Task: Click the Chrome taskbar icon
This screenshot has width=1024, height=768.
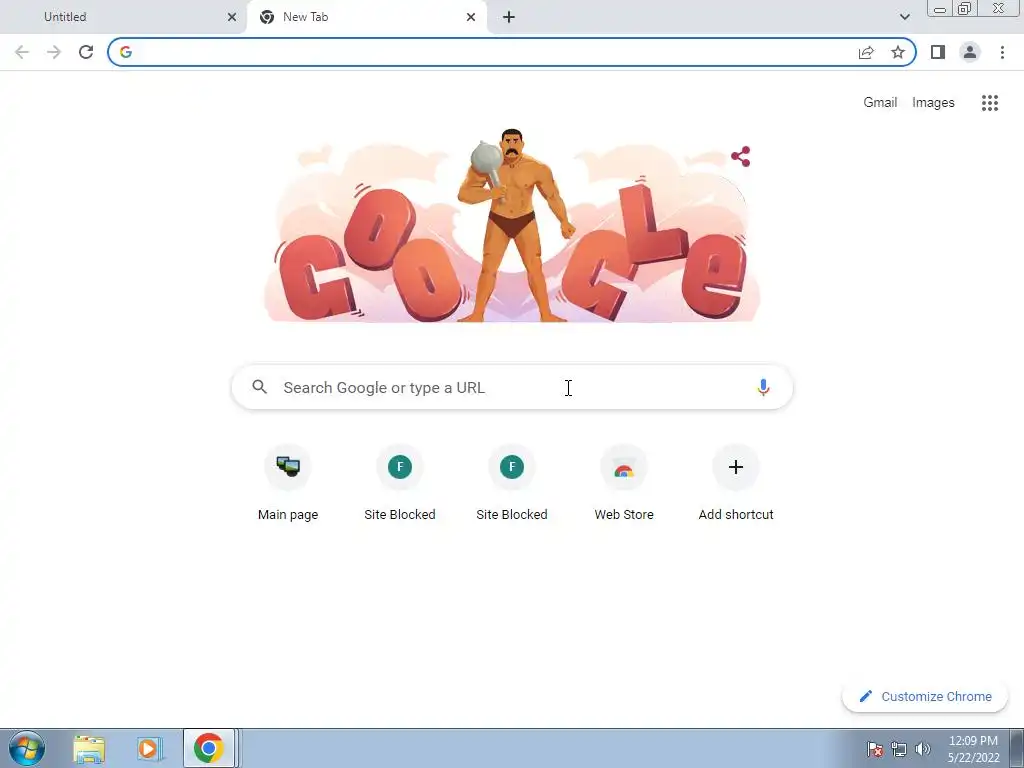Action: point(208,748)
